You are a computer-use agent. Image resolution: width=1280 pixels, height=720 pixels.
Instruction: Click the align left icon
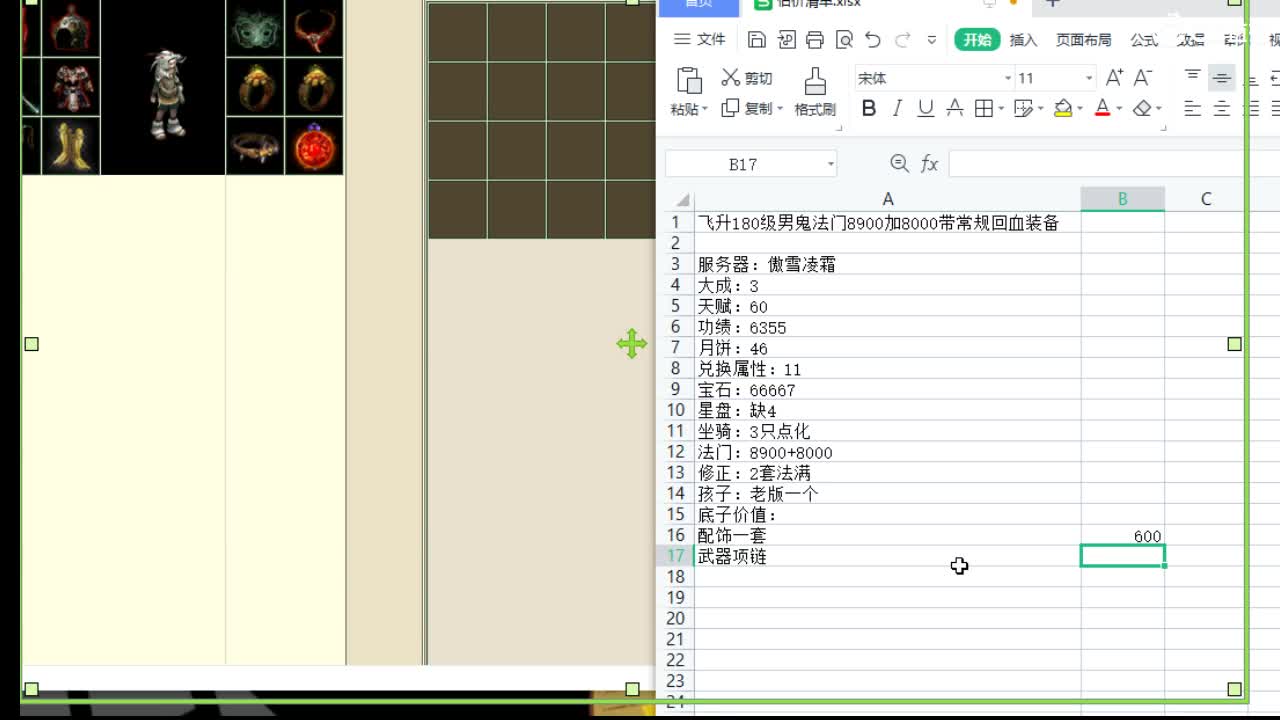click(x=1192, y=108)
